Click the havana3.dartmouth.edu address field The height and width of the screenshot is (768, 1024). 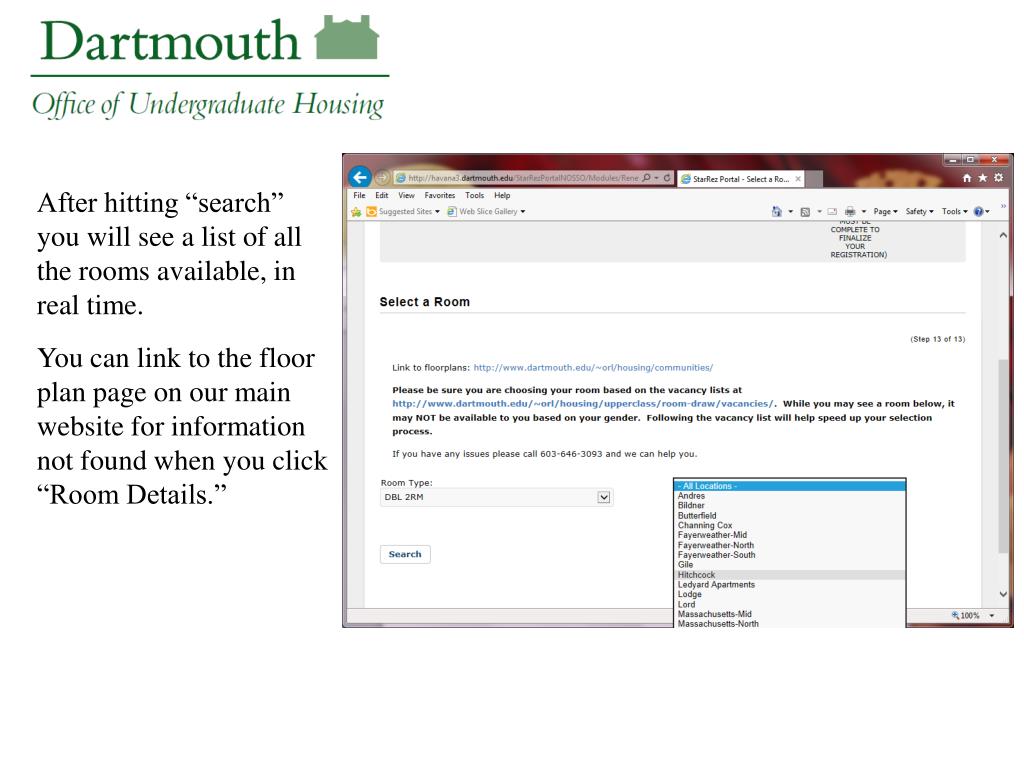click(522, 178)
